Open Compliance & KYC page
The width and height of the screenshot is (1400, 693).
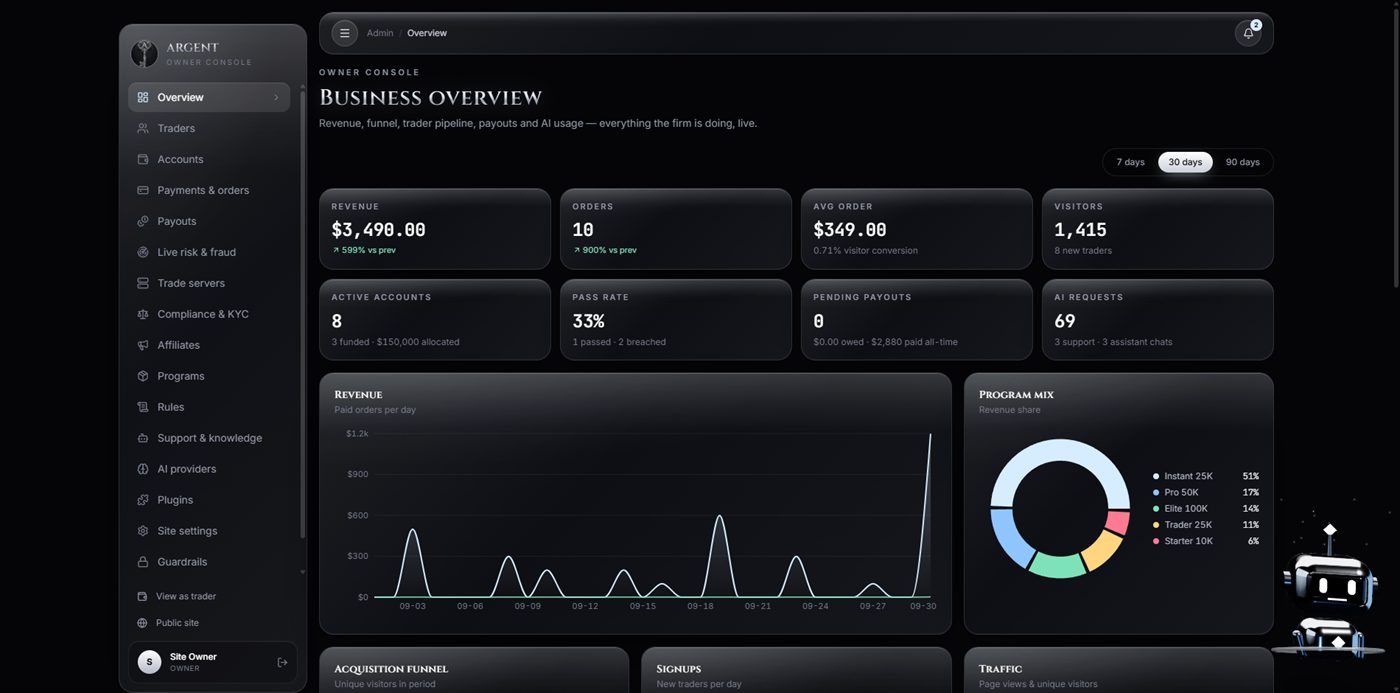point(209,314)
